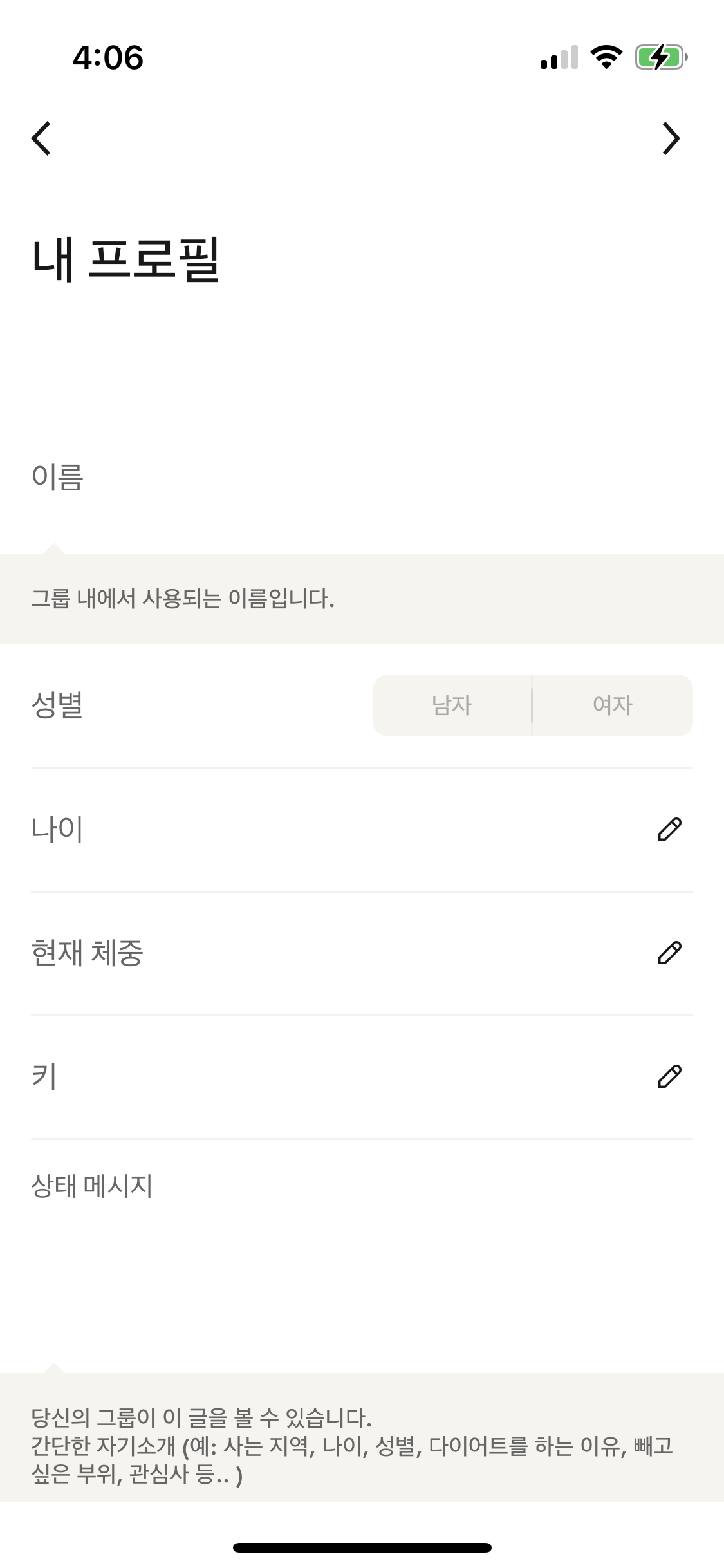Tap the back arrow icon
Screen dimensions: 724x1568
[x=41, y=138]
